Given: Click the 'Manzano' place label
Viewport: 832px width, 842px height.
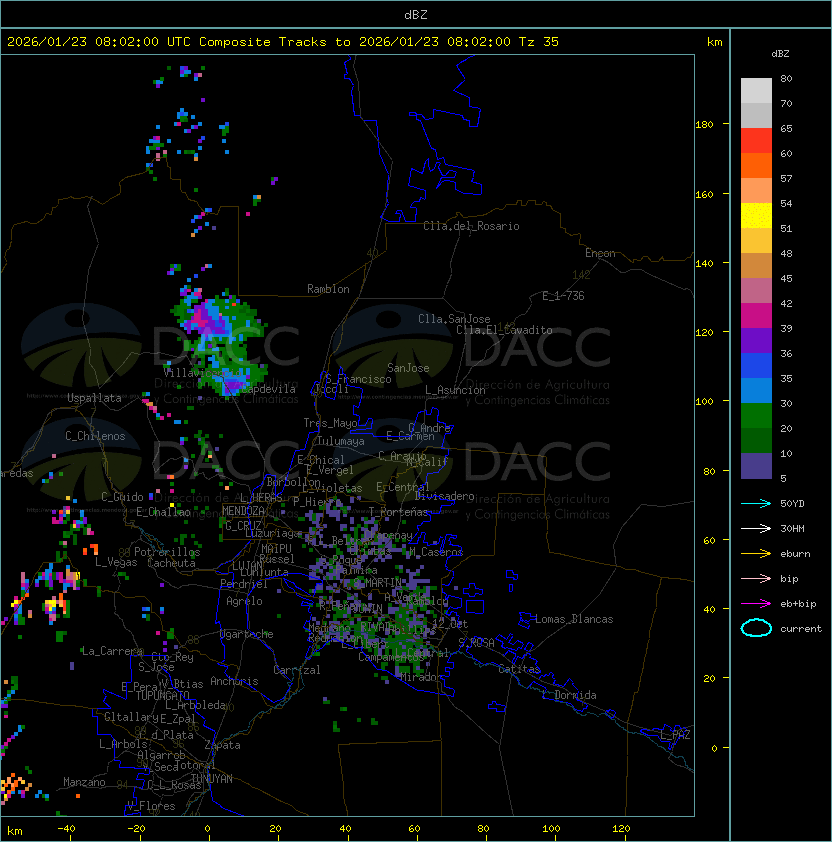Looking at the screenshot, I should (84, 782).
